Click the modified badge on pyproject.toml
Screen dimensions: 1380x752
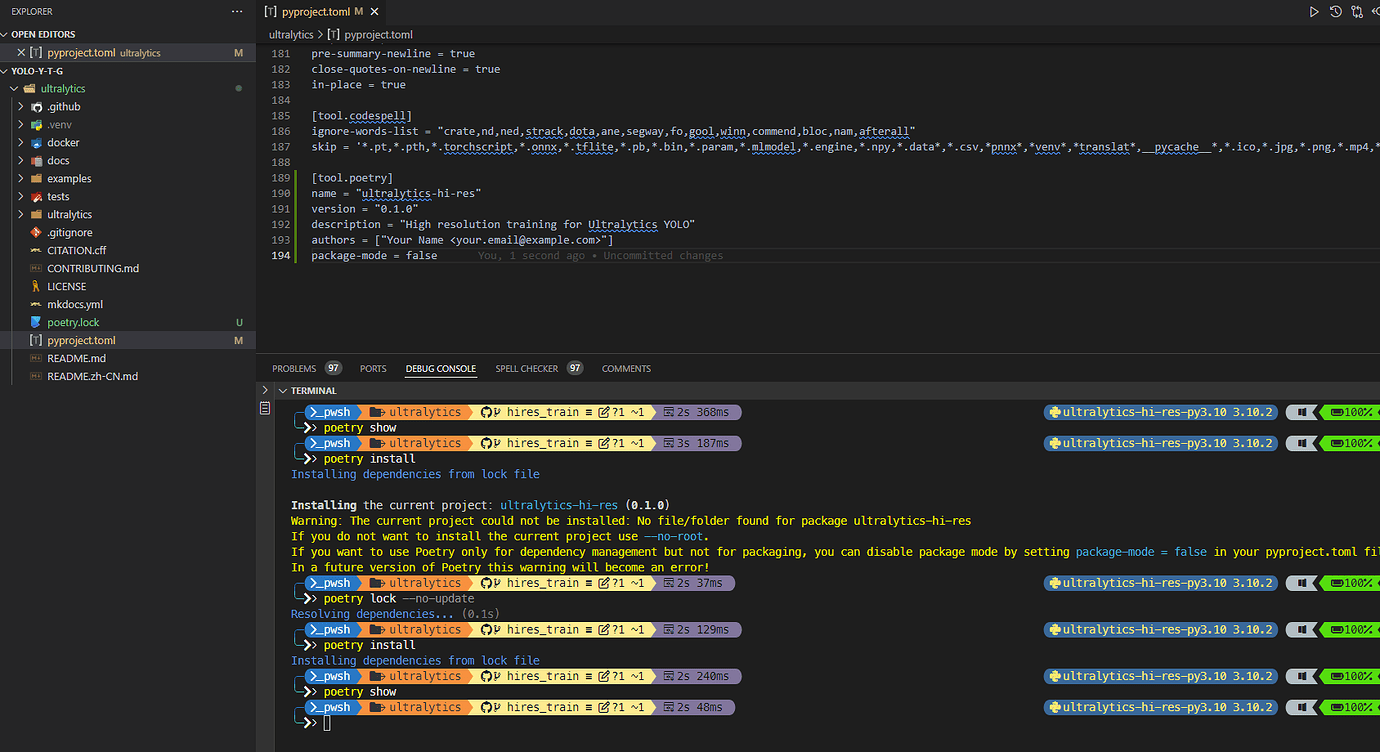(x=238, y=340)
